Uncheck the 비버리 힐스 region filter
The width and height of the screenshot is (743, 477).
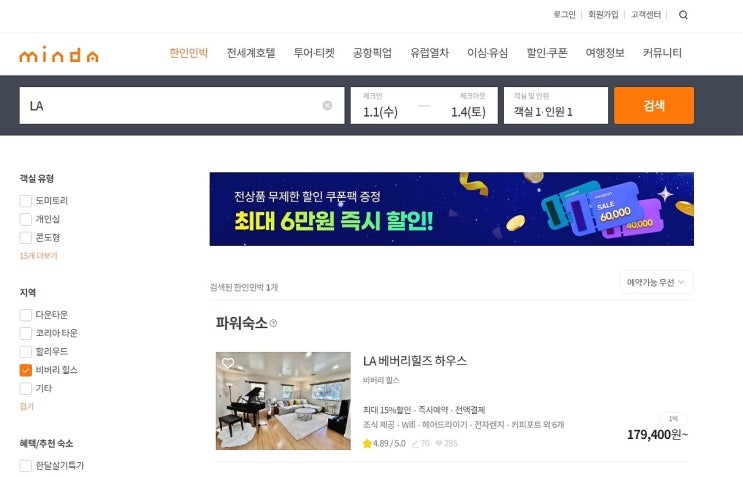point(26,370)
